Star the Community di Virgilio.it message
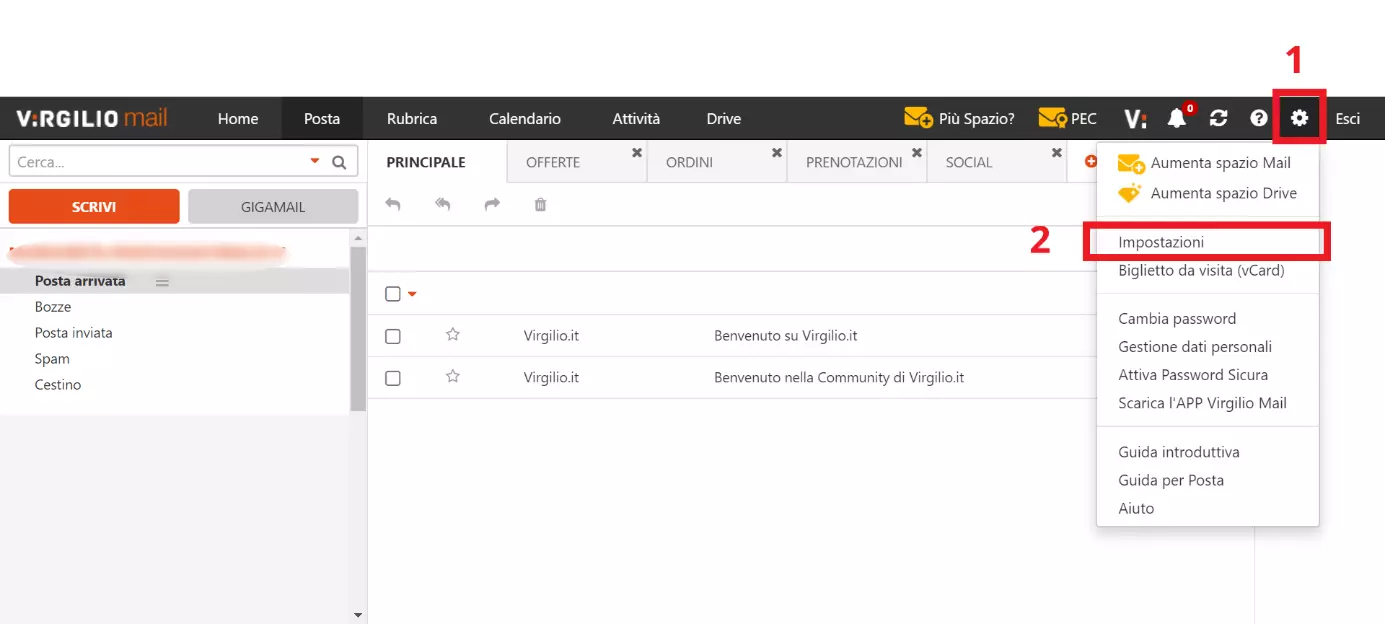 [x=453, y=377]
